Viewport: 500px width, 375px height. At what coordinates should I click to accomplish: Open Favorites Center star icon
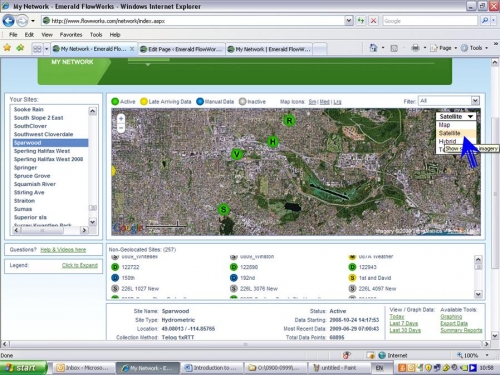click(7, 48)
